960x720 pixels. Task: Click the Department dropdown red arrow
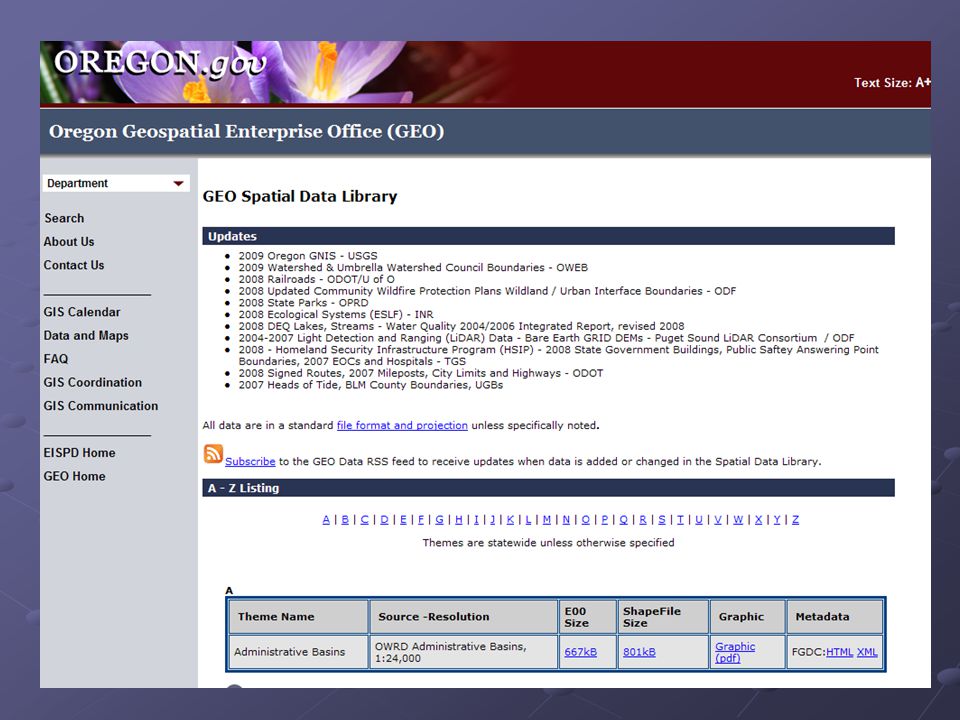178,183
